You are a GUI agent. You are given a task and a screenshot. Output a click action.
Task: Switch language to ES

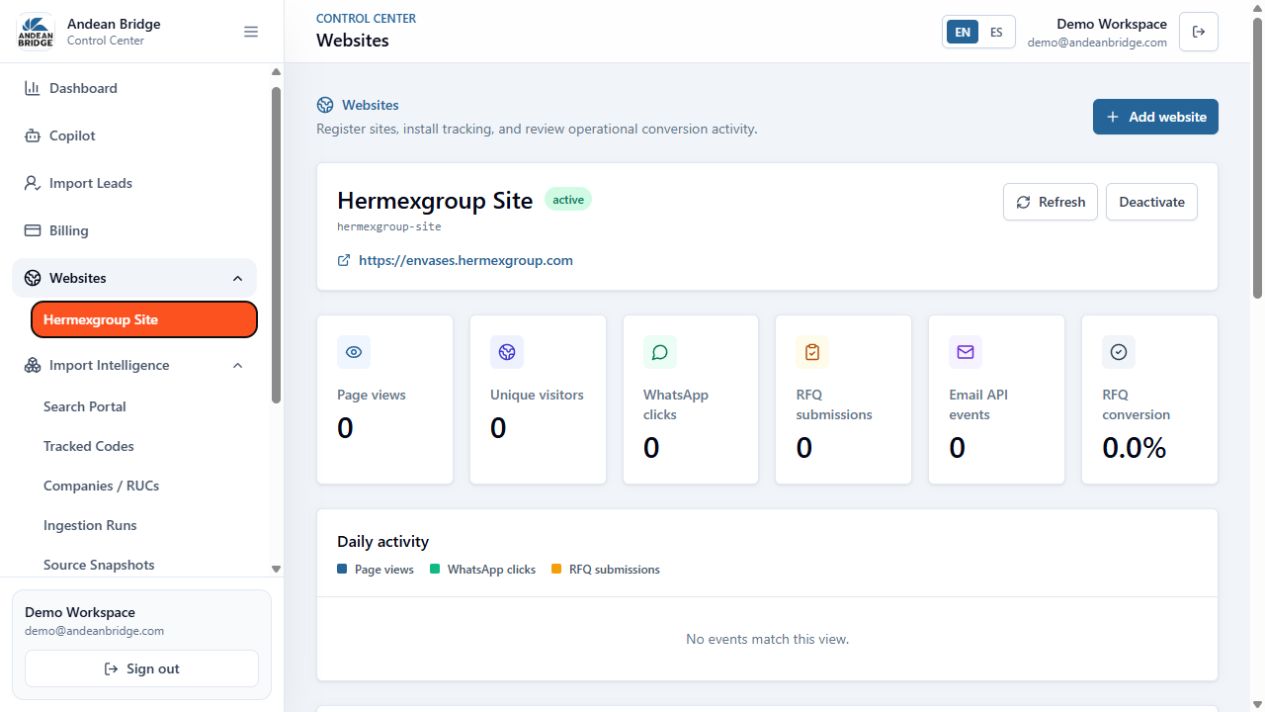pyautogui.click(x=996, y=32)
